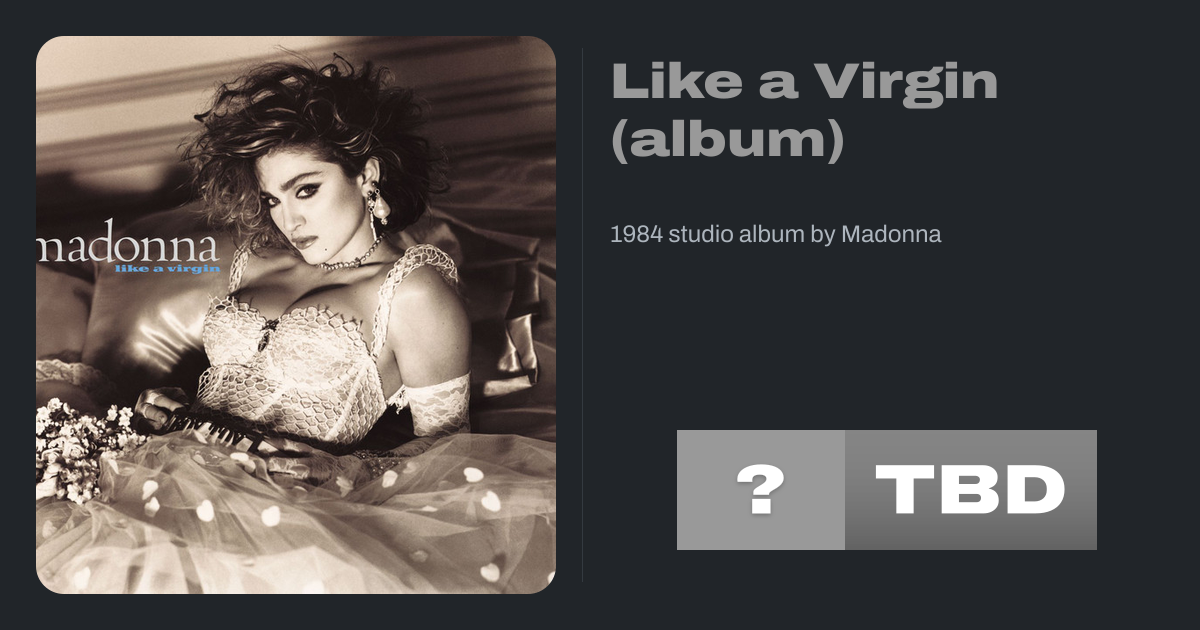The image size is (1200, 630).
Task: Click the lace glove on the arm
Action: (x=436, y=404)
